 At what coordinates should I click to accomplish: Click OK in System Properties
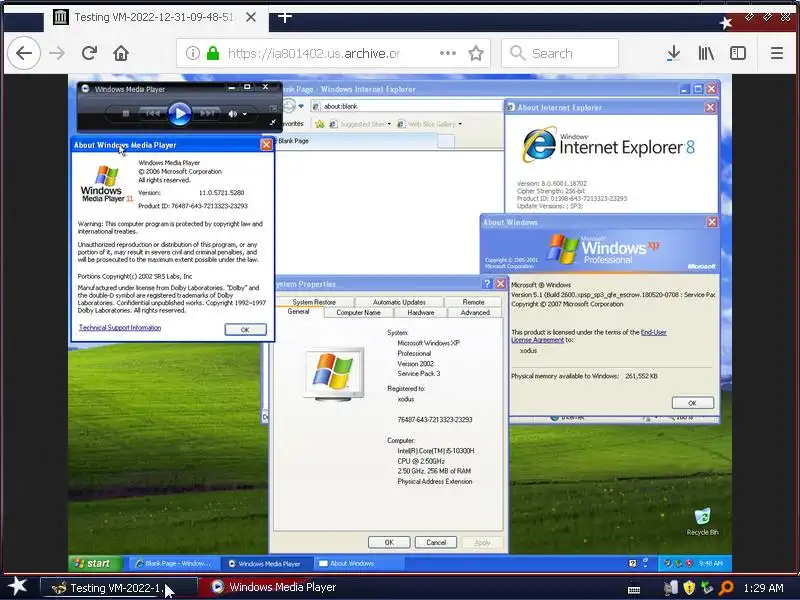tap(389, 542)
